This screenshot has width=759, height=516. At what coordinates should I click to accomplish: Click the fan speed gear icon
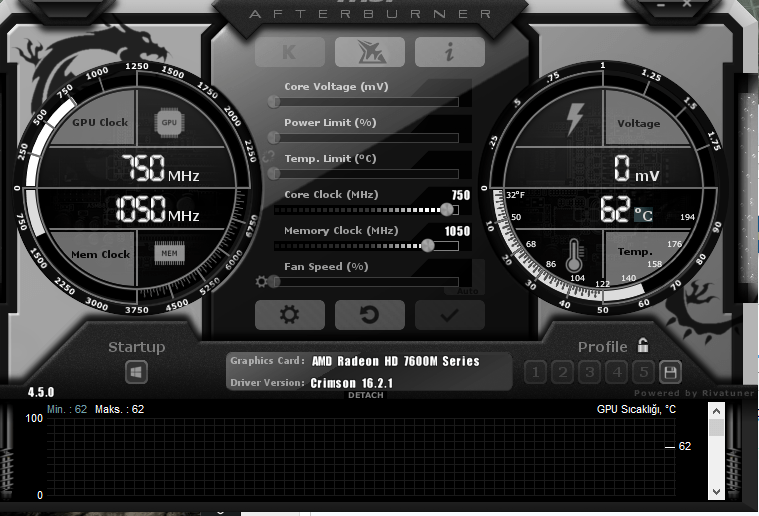(261, 281)
